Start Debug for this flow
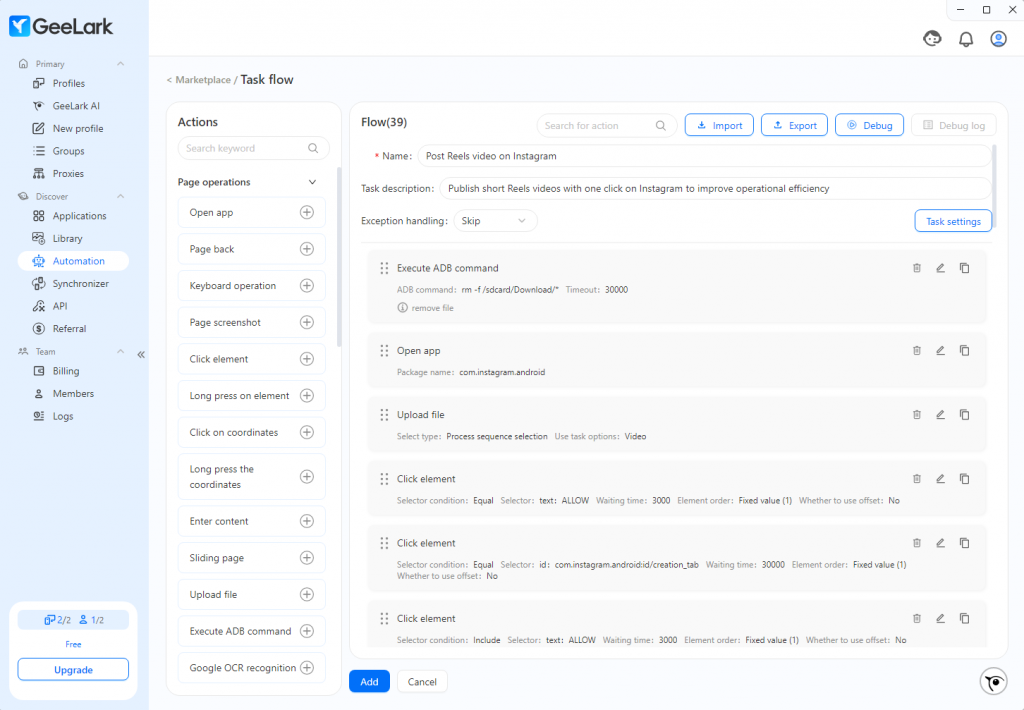1024x710 pixels. pyautogui.click(x=869, y=125)
